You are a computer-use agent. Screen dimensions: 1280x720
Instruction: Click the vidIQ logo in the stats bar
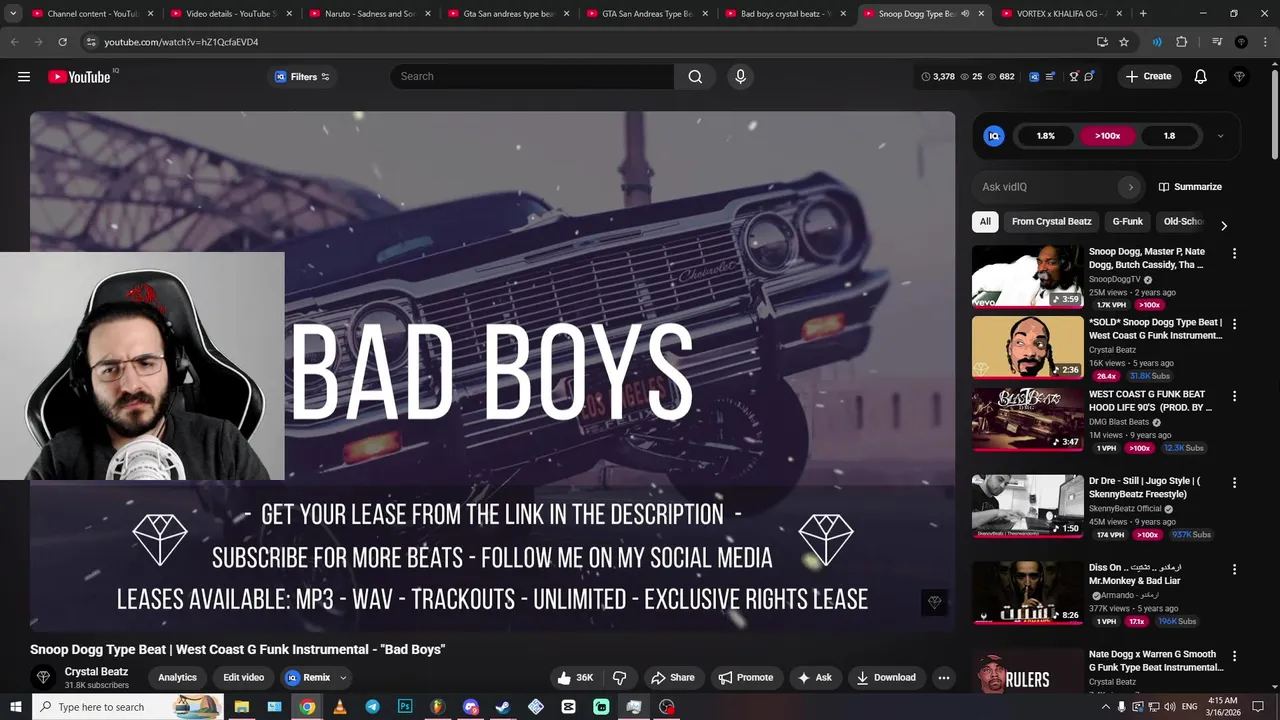click(x=1034, y=76)
